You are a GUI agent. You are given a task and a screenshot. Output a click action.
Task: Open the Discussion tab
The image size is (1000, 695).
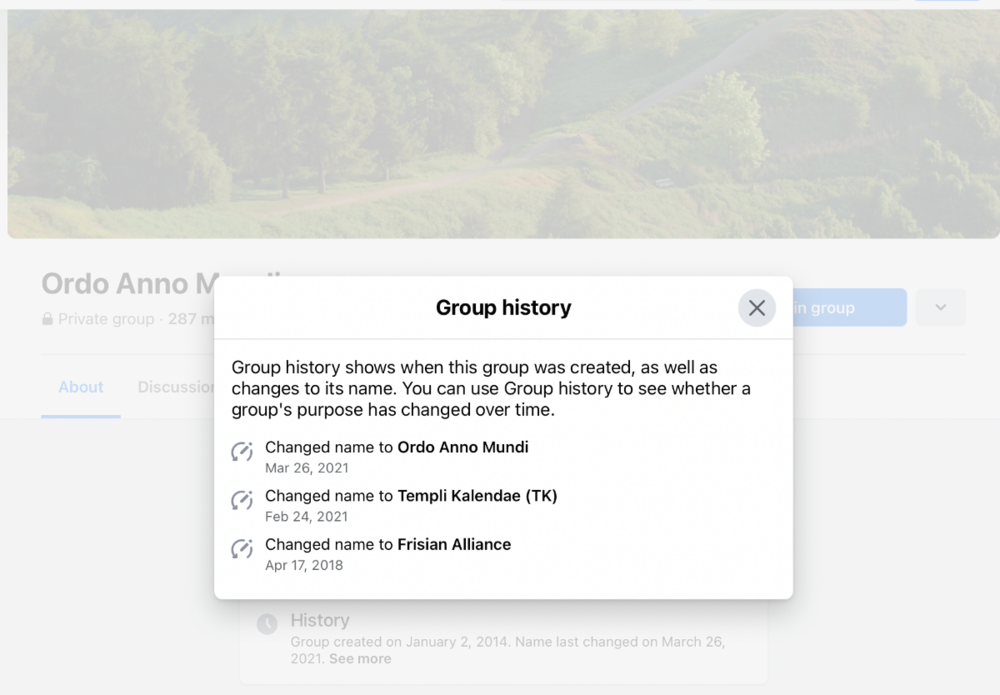point(176,387)
